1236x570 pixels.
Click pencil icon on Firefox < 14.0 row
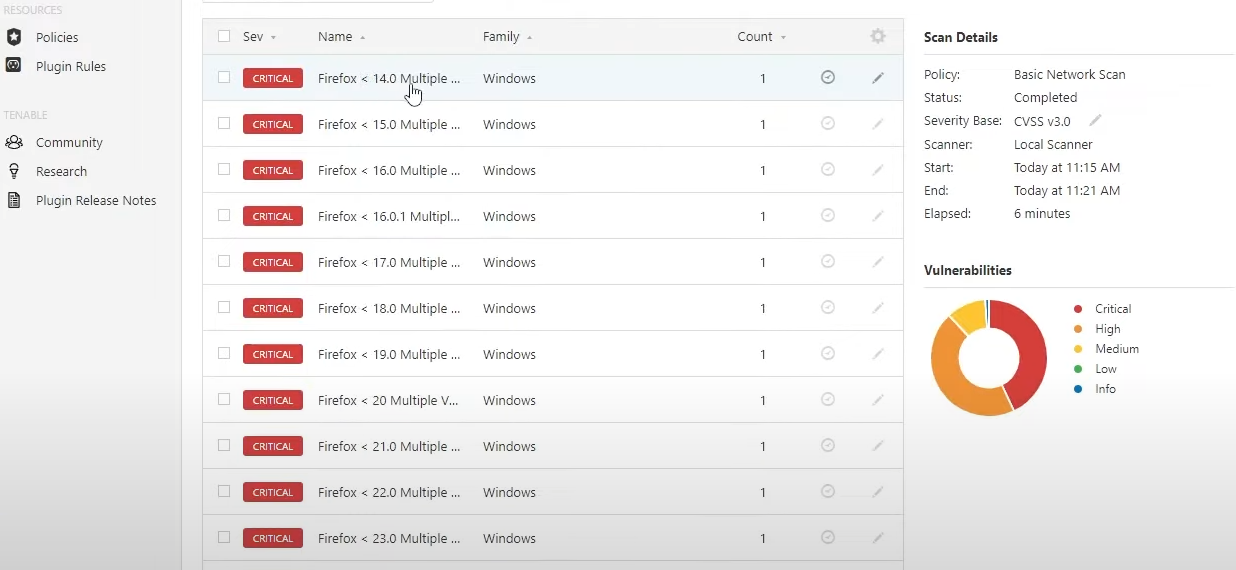(x=878, y=78)
